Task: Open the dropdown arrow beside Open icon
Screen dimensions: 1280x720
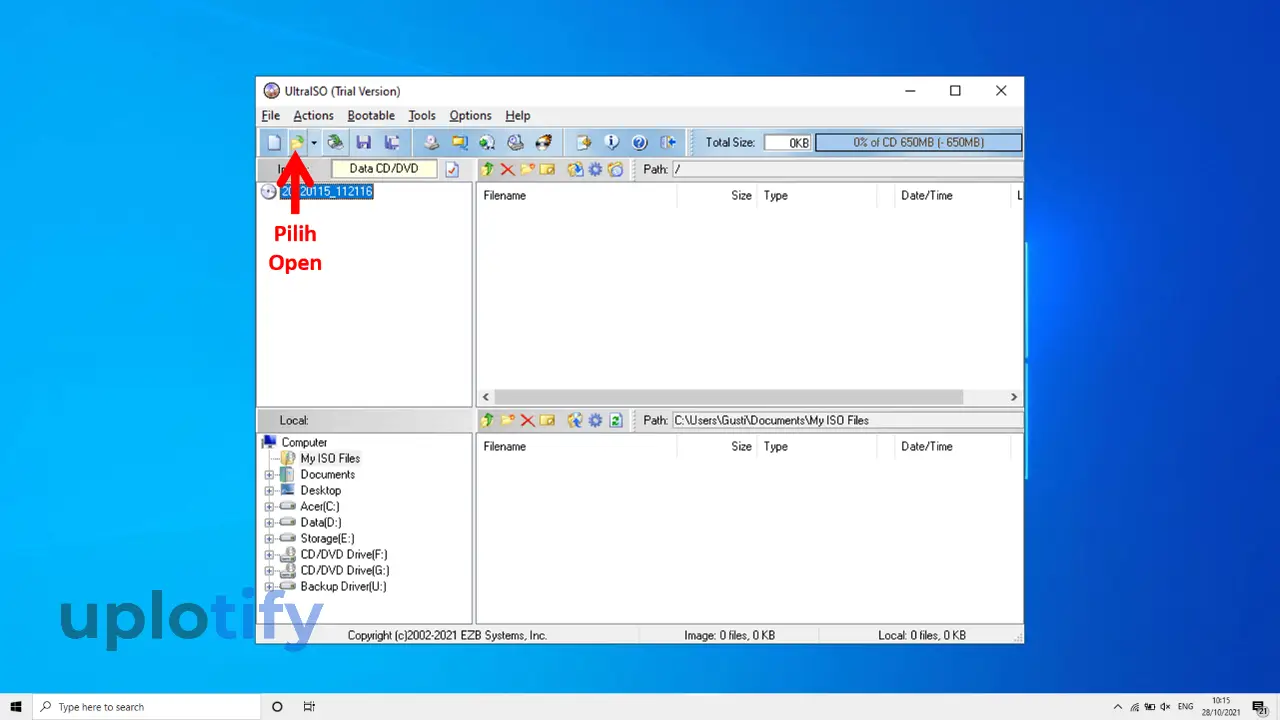Action: [313, 143]
